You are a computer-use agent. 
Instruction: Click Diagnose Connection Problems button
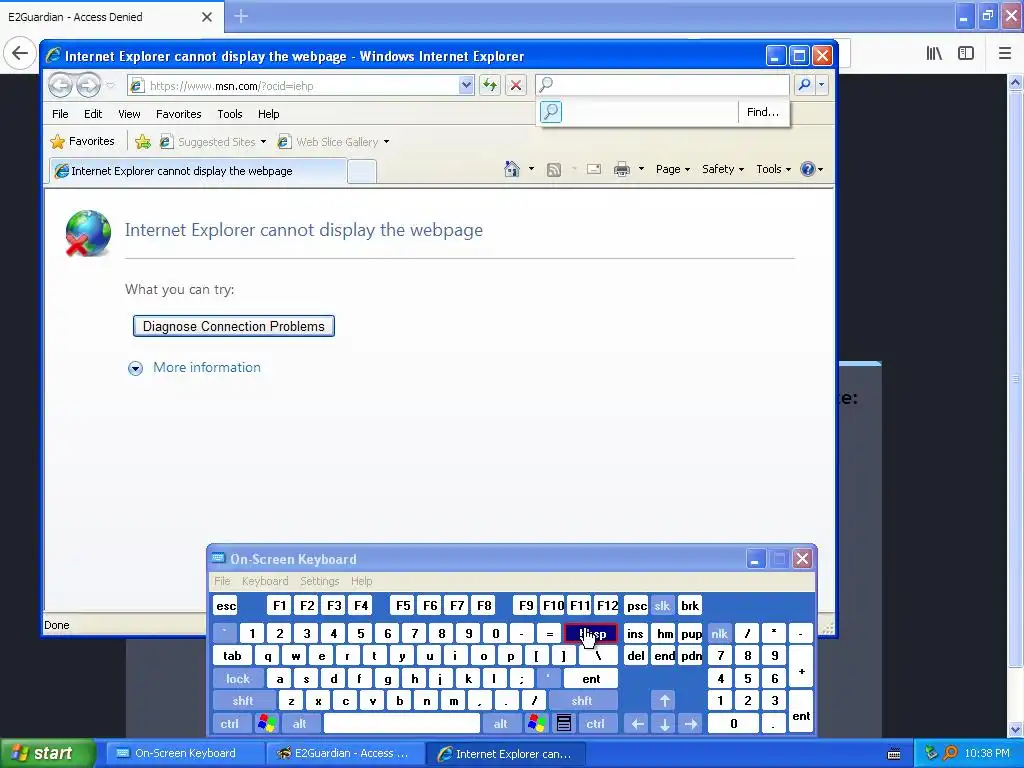click(x=234, y=326)
